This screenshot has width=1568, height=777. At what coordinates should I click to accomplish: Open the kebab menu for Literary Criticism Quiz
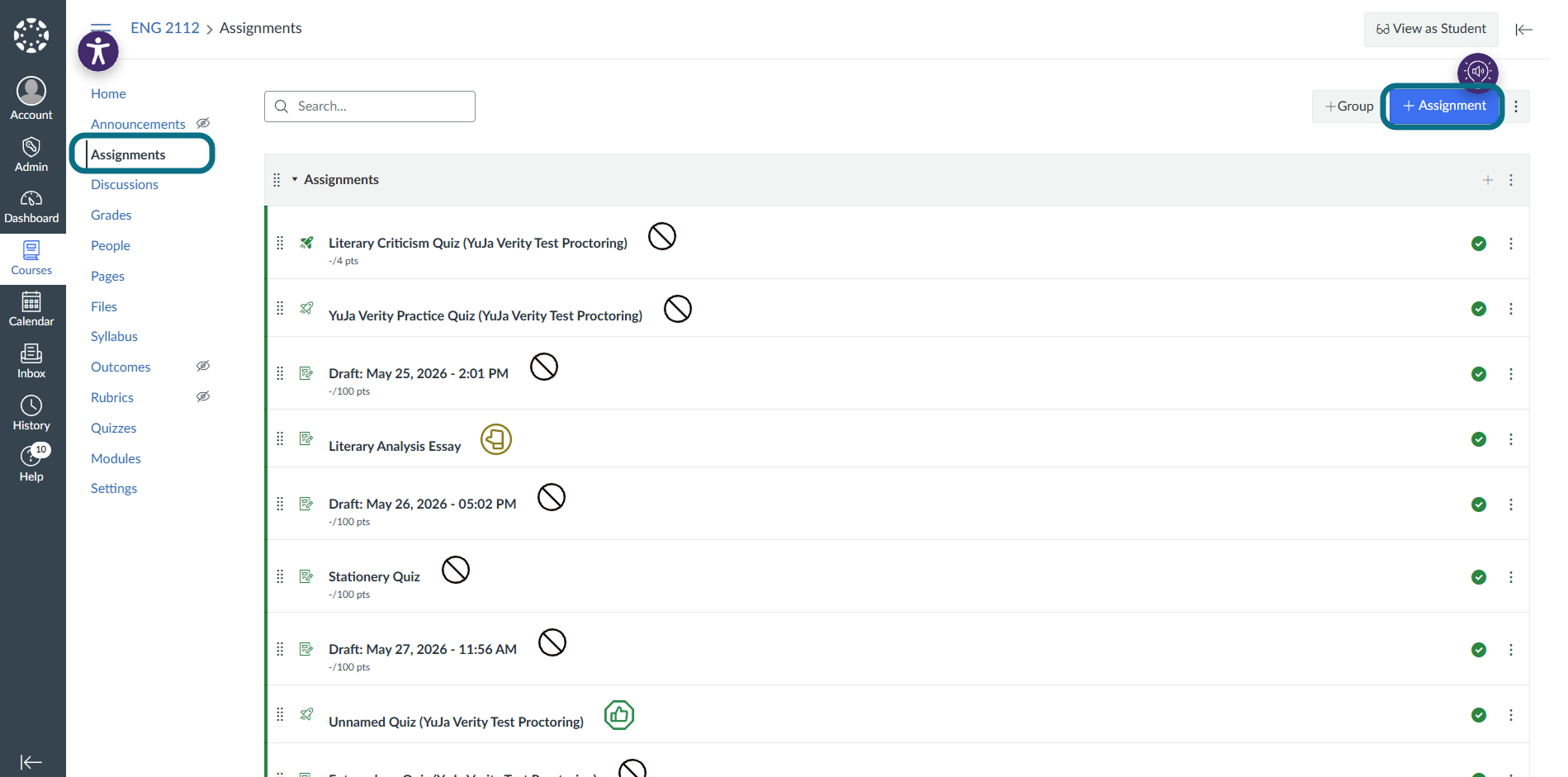click(x=1511, y=244)
